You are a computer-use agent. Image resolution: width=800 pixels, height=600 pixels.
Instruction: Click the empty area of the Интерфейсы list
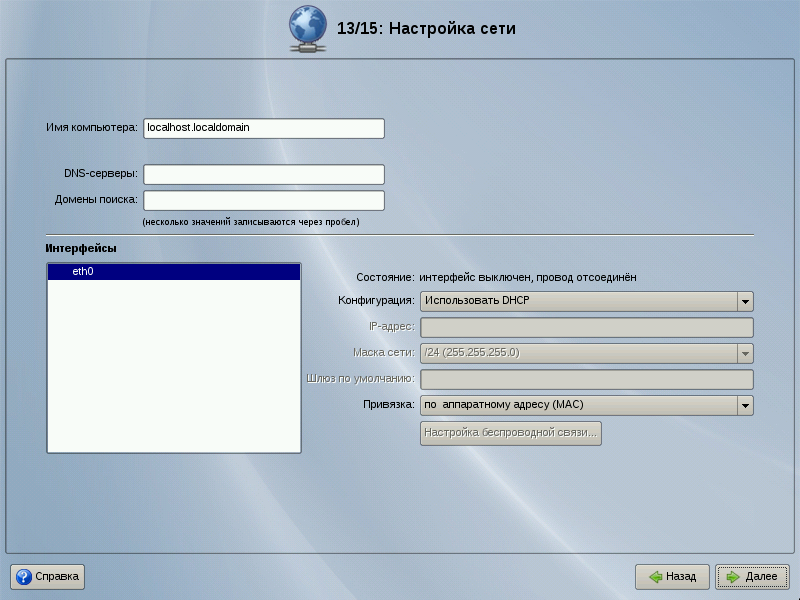tap(173, 370)
